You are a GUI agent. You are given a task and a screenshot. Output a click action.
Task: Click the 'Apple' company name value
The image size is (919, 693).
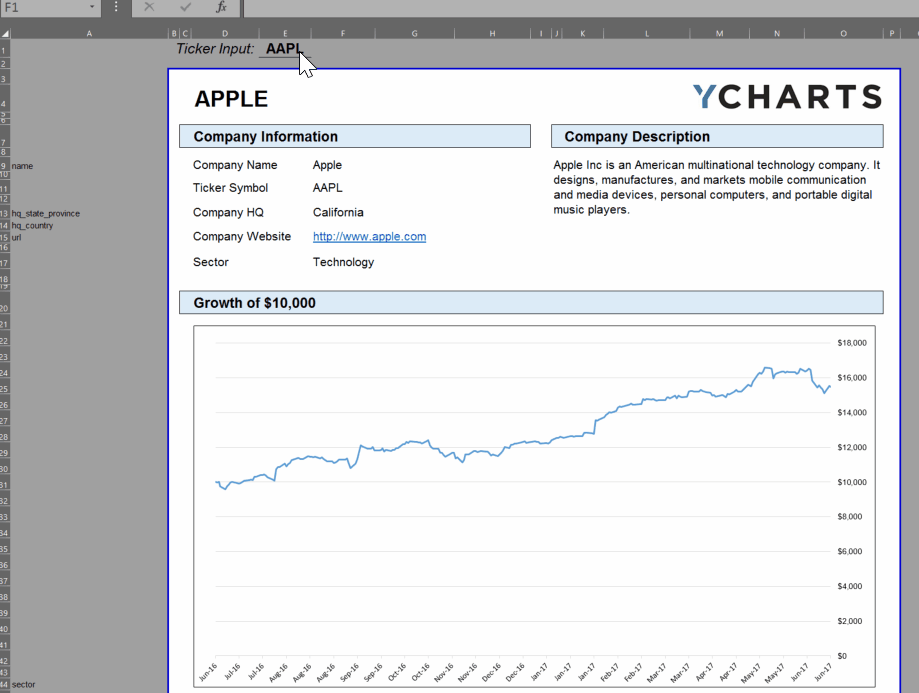coord(327,165)
